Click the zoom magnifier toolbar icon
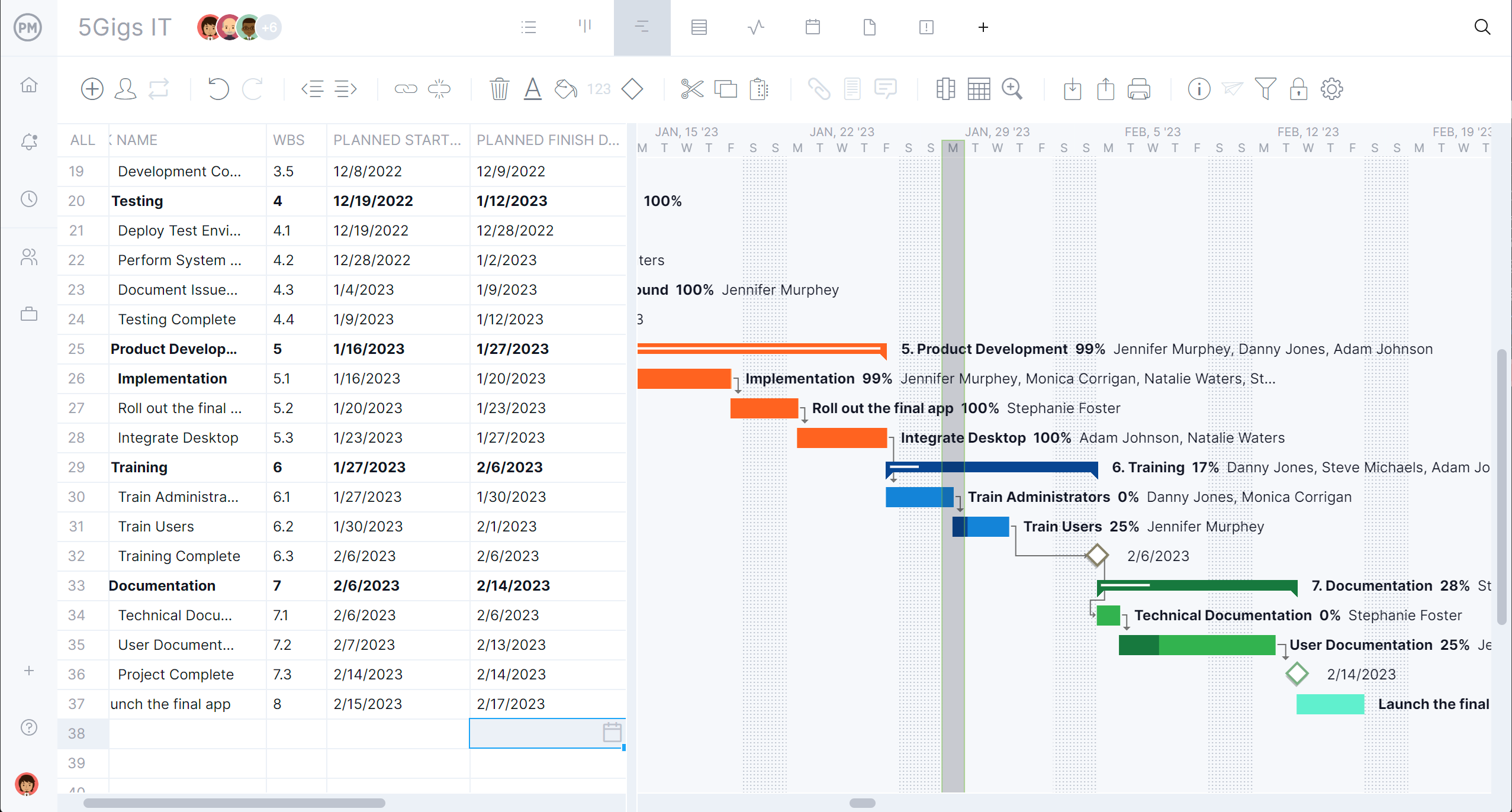Viewport: 1512px width, 812px height. (1012, 89)
